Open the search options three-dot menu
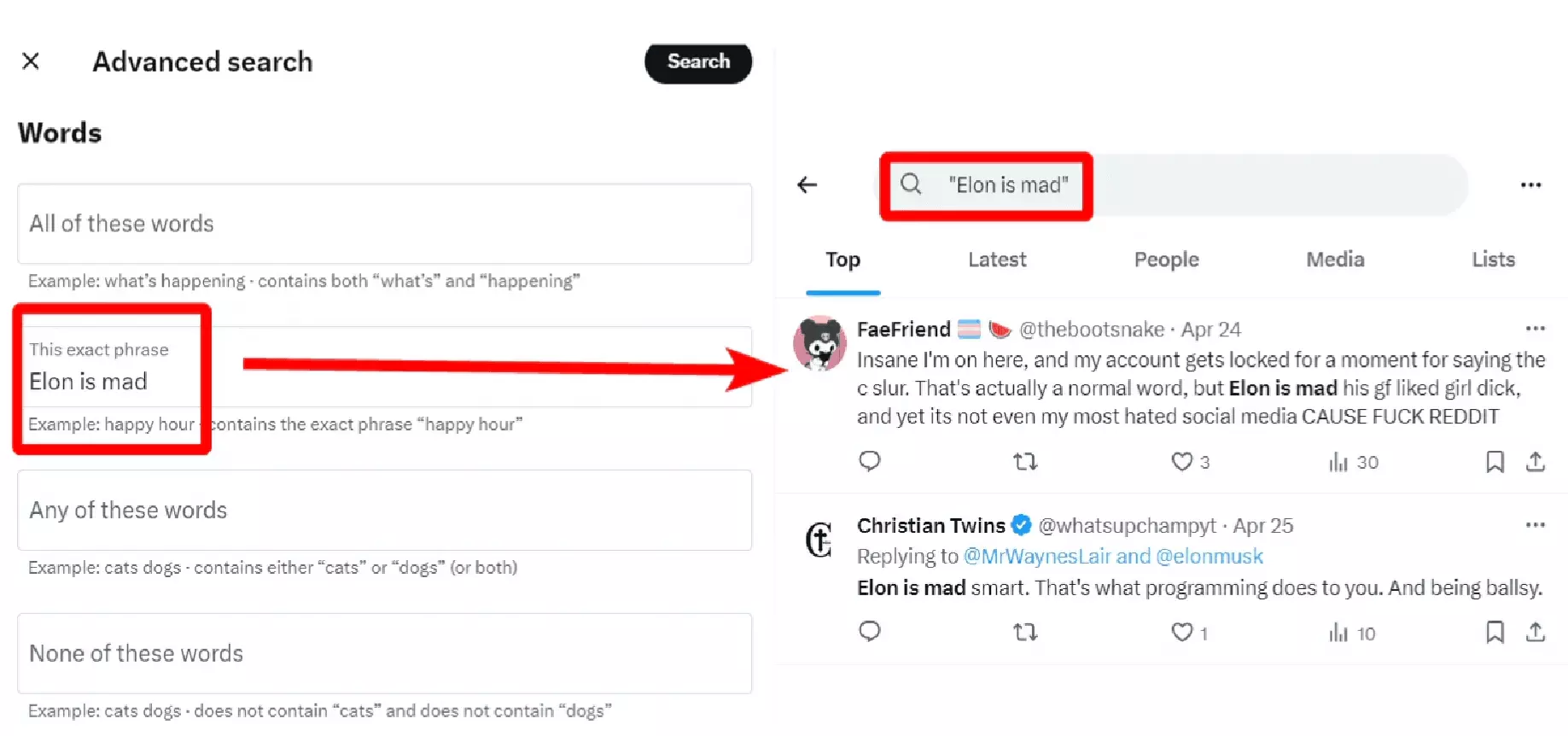 pos(1531,184)
